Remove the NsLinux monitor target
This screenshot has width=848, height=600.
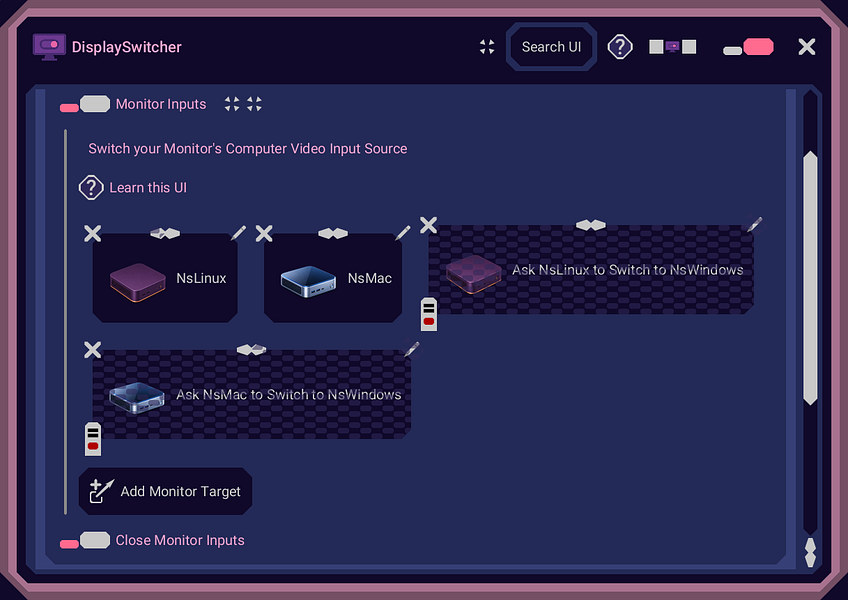pyautogui.click(x=92, y=233)
